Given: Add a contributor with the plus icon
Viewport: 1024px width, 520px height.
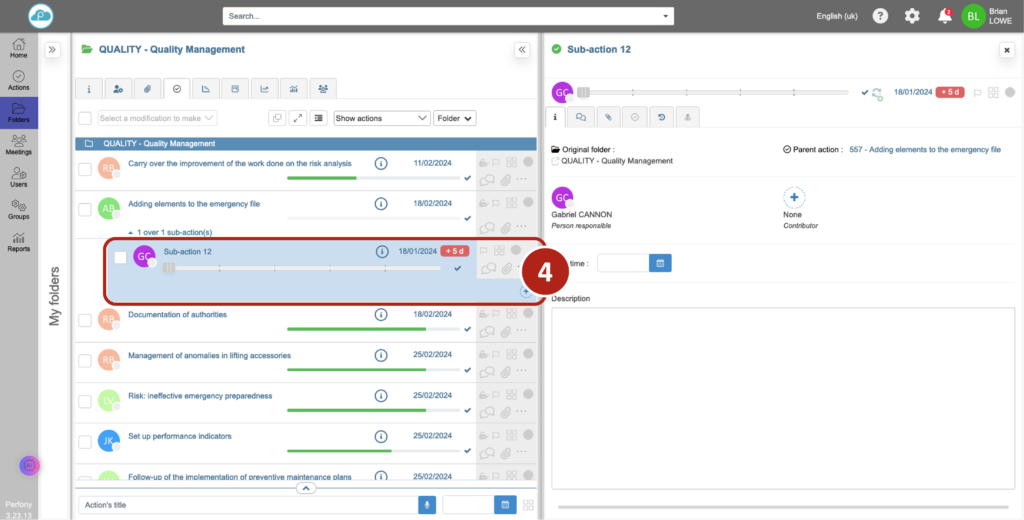Looking at the screenshot, I should [x=794, y=197].
